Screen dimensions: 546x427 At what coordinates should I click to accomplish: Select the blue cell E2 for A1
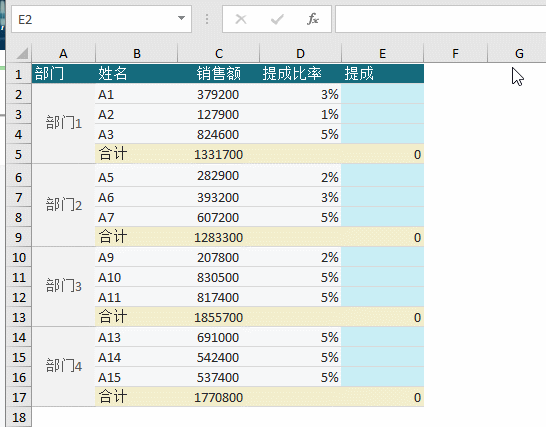click(382, 94)
